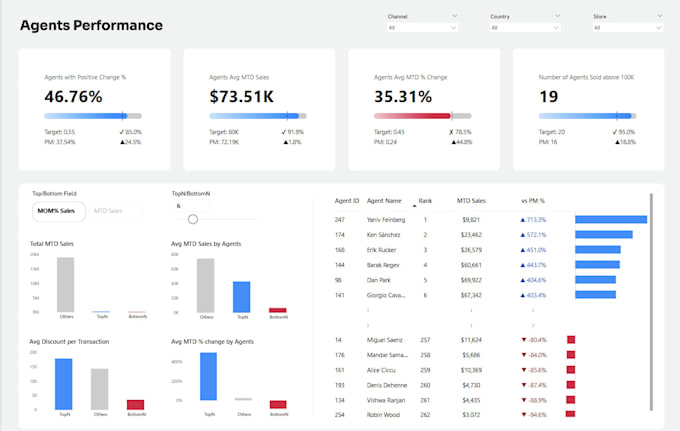Click the KPI value 19

549,97
